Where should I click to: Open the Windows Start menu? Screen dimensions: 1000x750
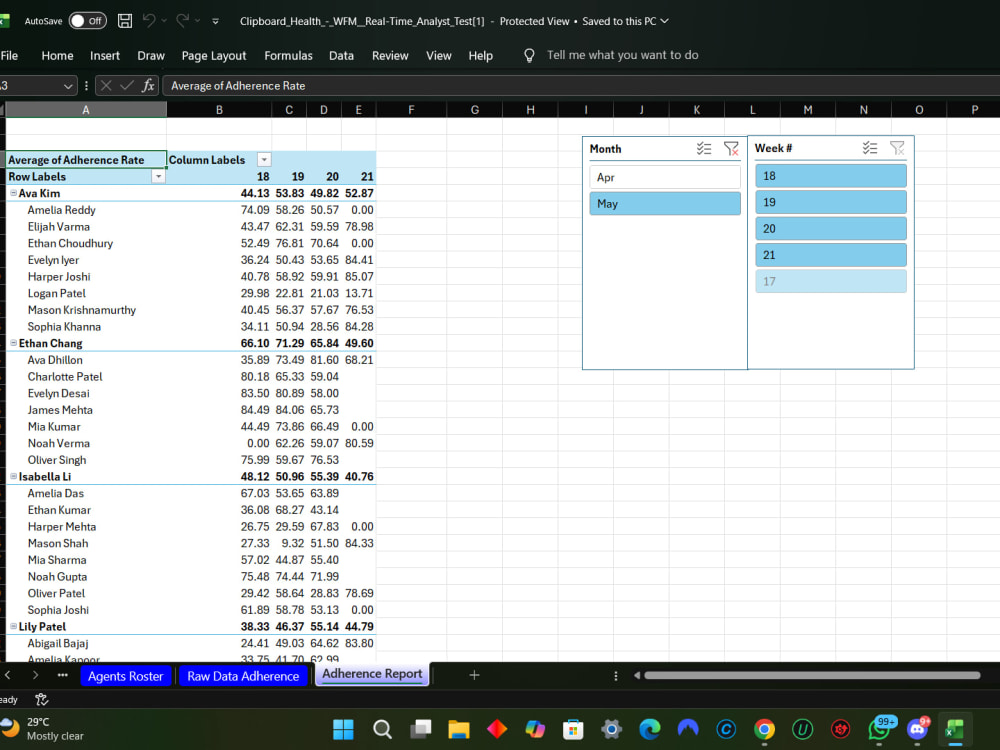343,729
